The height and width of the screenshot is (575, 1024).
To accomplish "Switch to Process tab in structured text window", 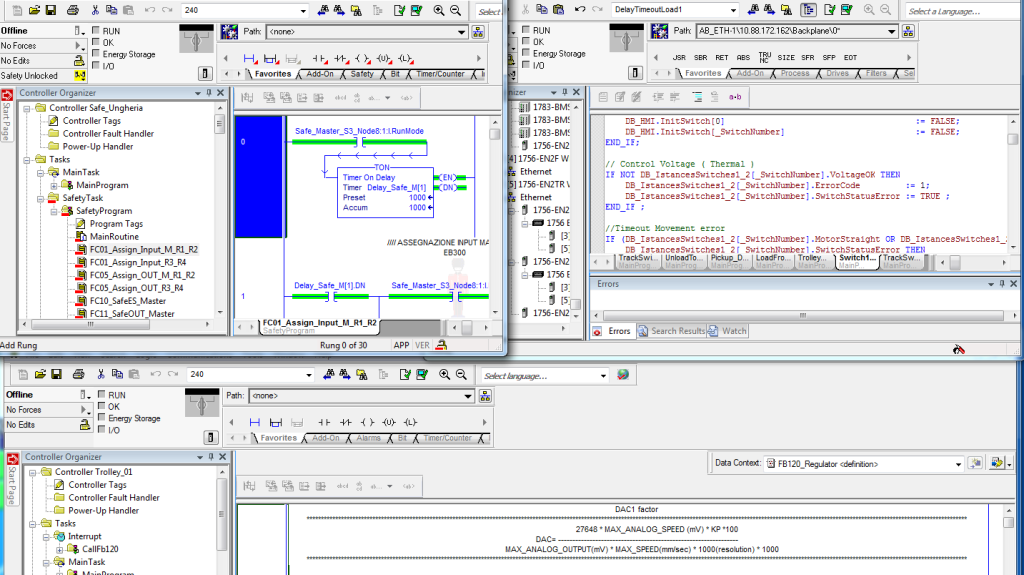I will pos(795,73).
